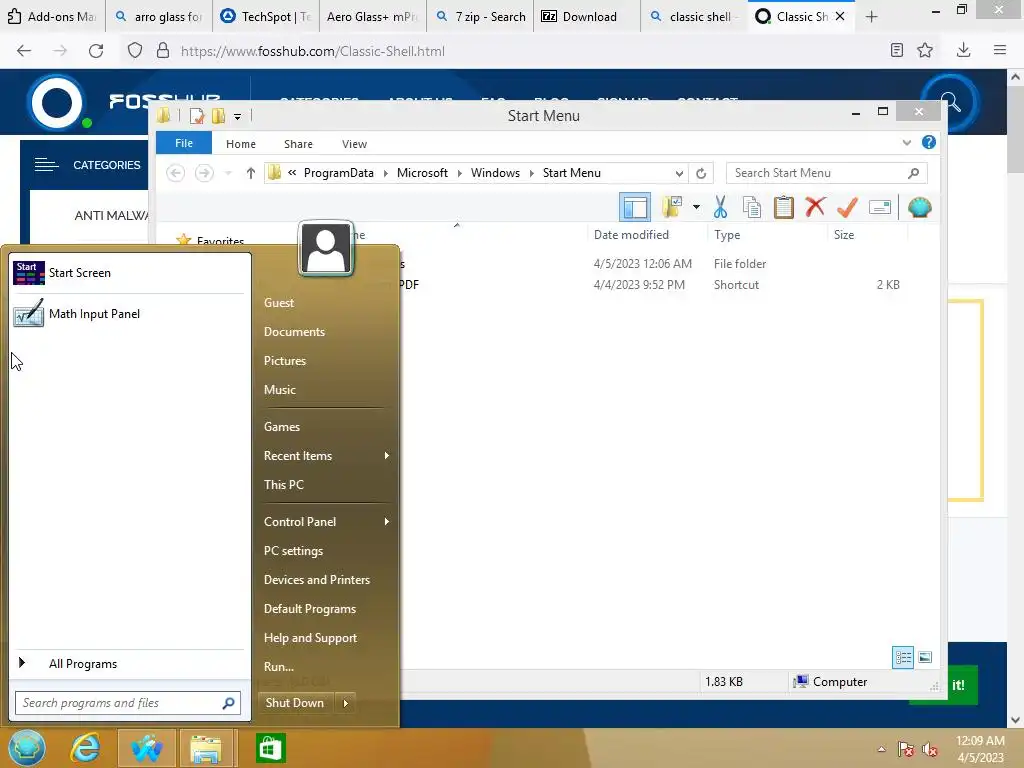Click the red X Delete icon

pos(815,207)
